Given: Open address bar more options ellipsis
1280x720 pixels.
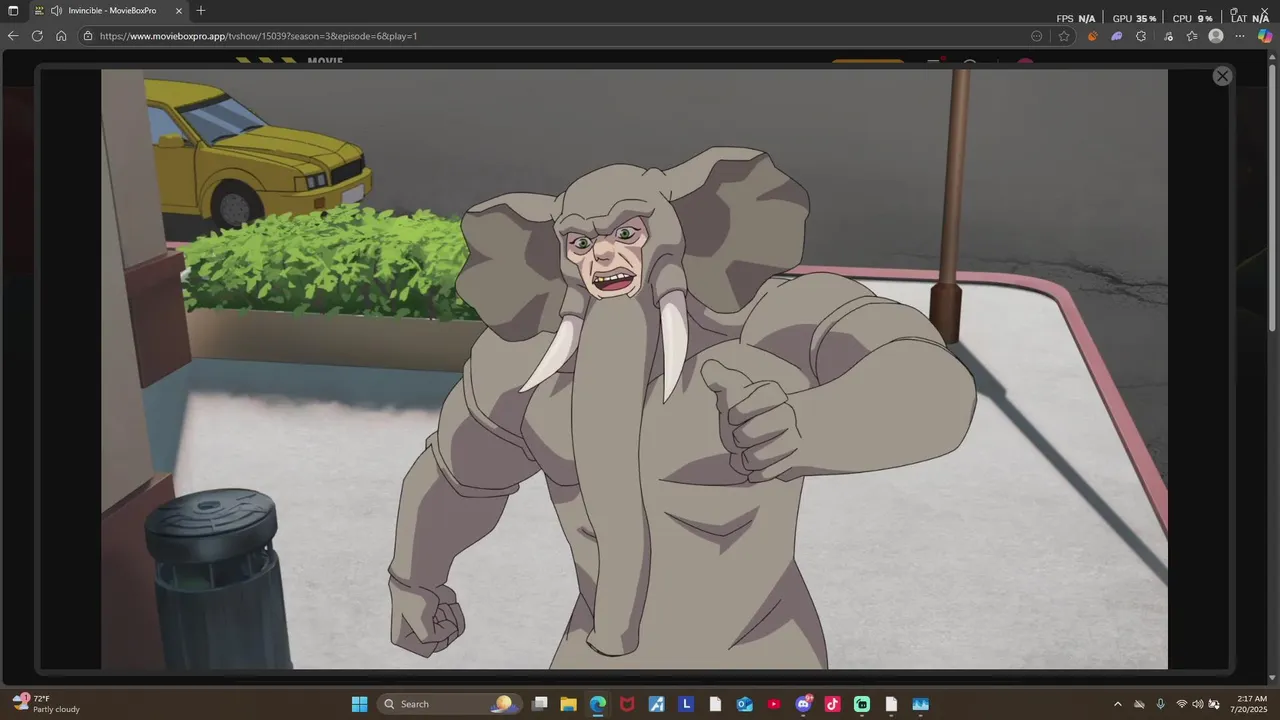Looking at the screenshot, I should click(x=1036, y=36).
